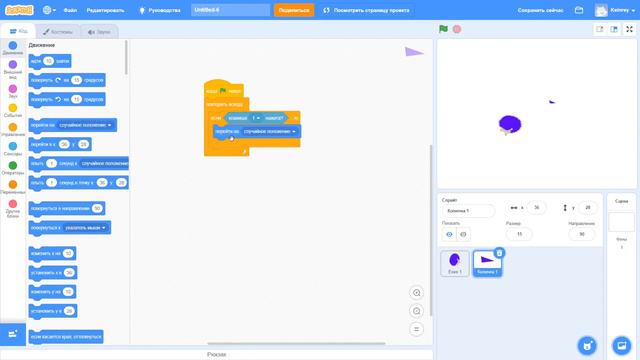Viewport: 640px width, 360px height.
Task: Open указатель мыши dropdown in palette
Action: 85,227
